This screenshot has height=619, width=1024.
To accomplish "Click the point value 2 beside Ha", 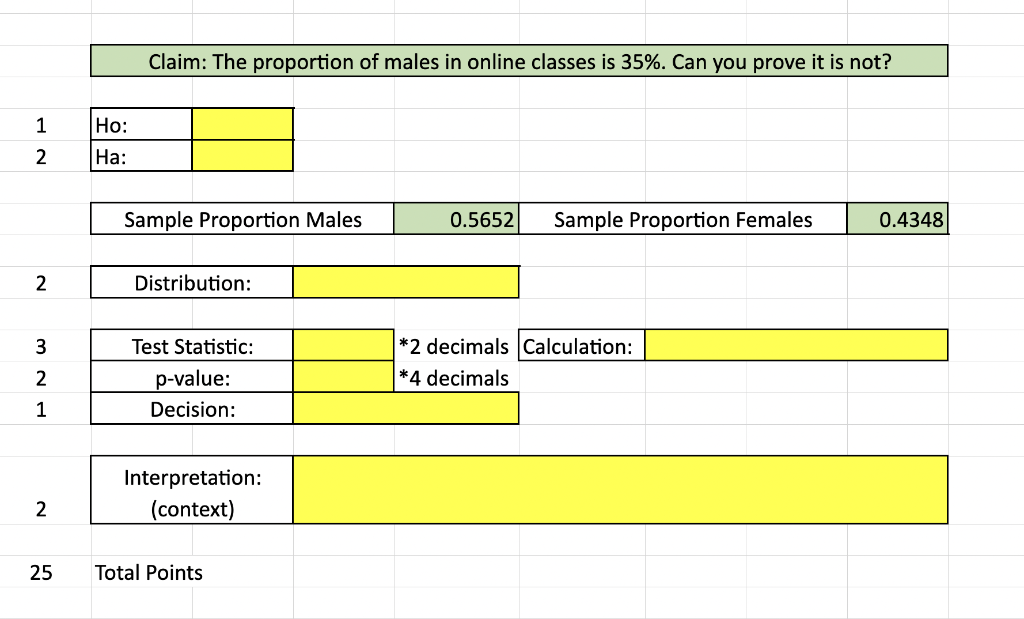I will click(x=41, y=157).
